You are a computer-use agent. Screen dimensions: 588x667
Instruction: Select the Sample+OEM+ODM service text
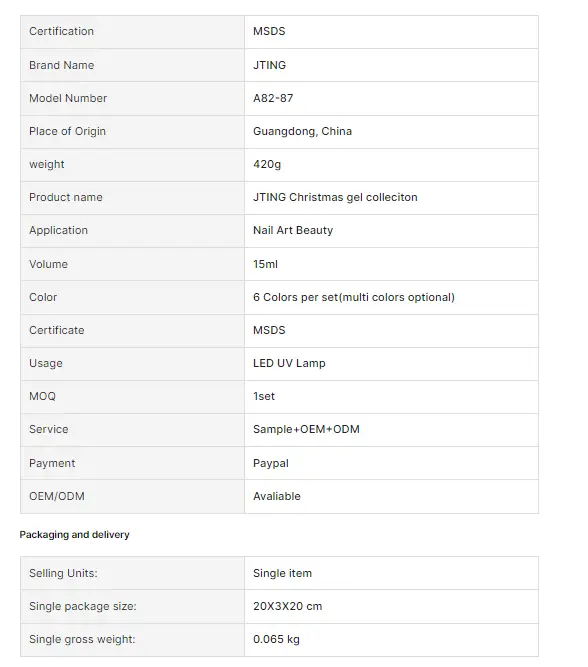click(x=306, y=429)
